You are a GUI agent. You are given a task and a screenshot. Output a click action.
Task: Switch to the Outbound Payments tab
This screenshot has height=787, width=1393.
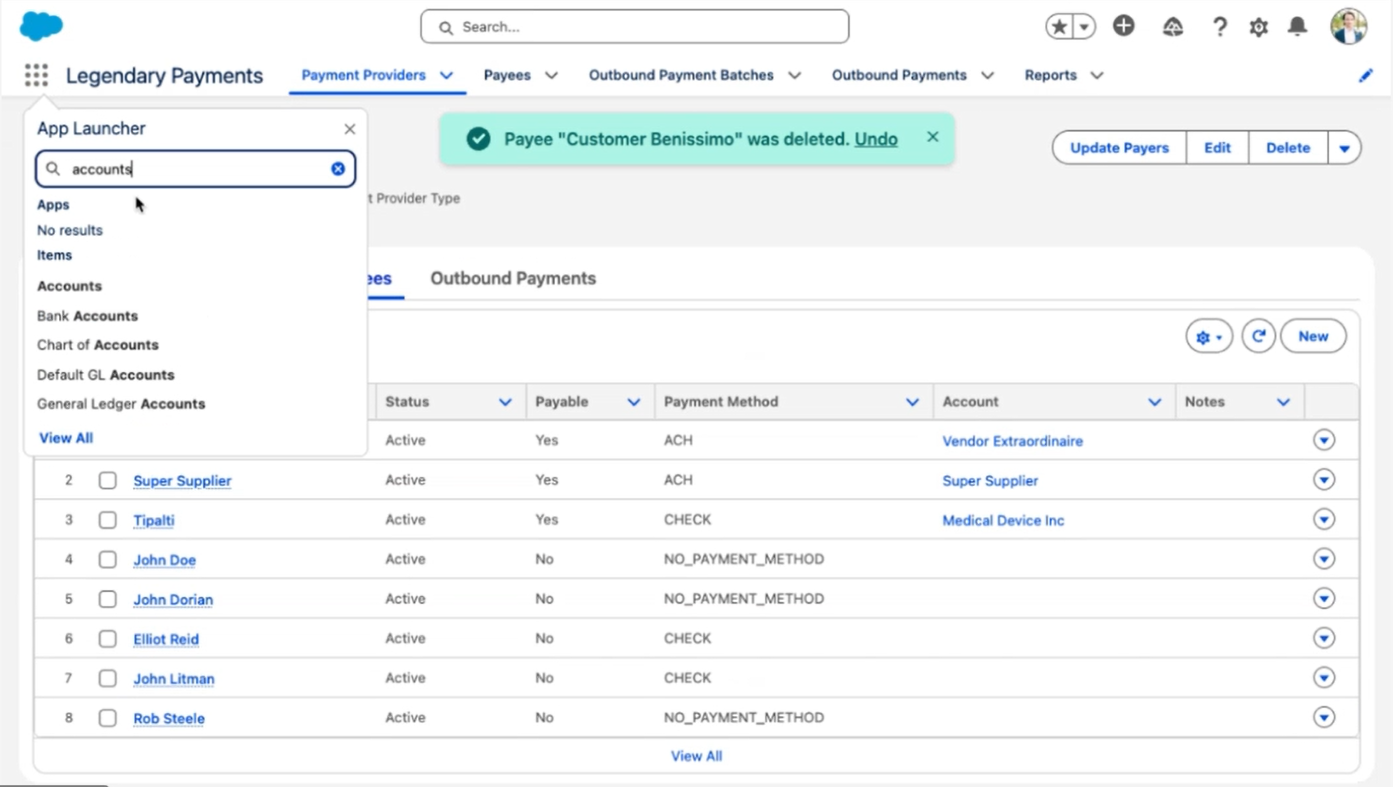point(513,279)
